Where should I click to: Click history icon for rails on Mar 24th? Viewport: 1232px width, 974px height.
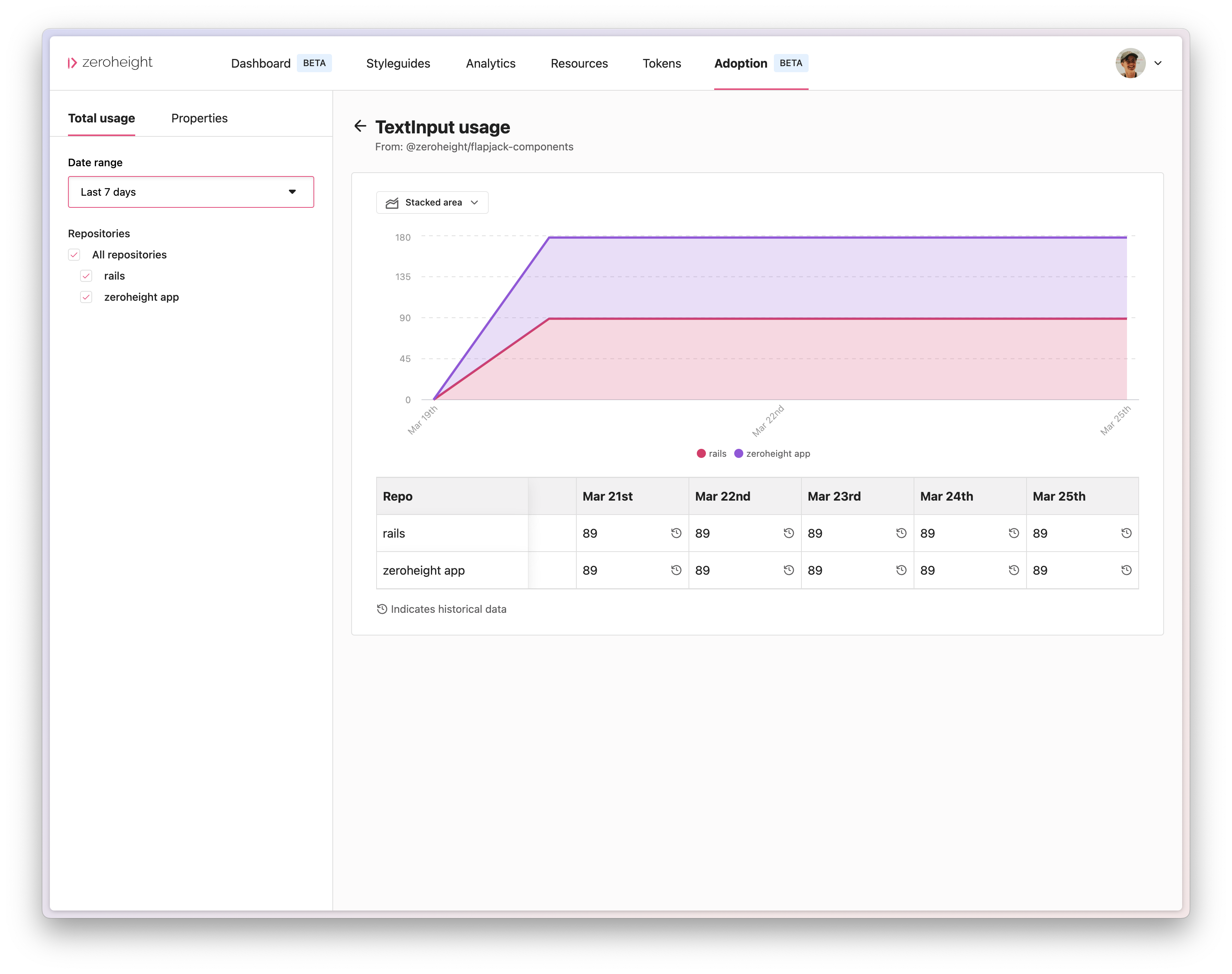[1014, 533]
